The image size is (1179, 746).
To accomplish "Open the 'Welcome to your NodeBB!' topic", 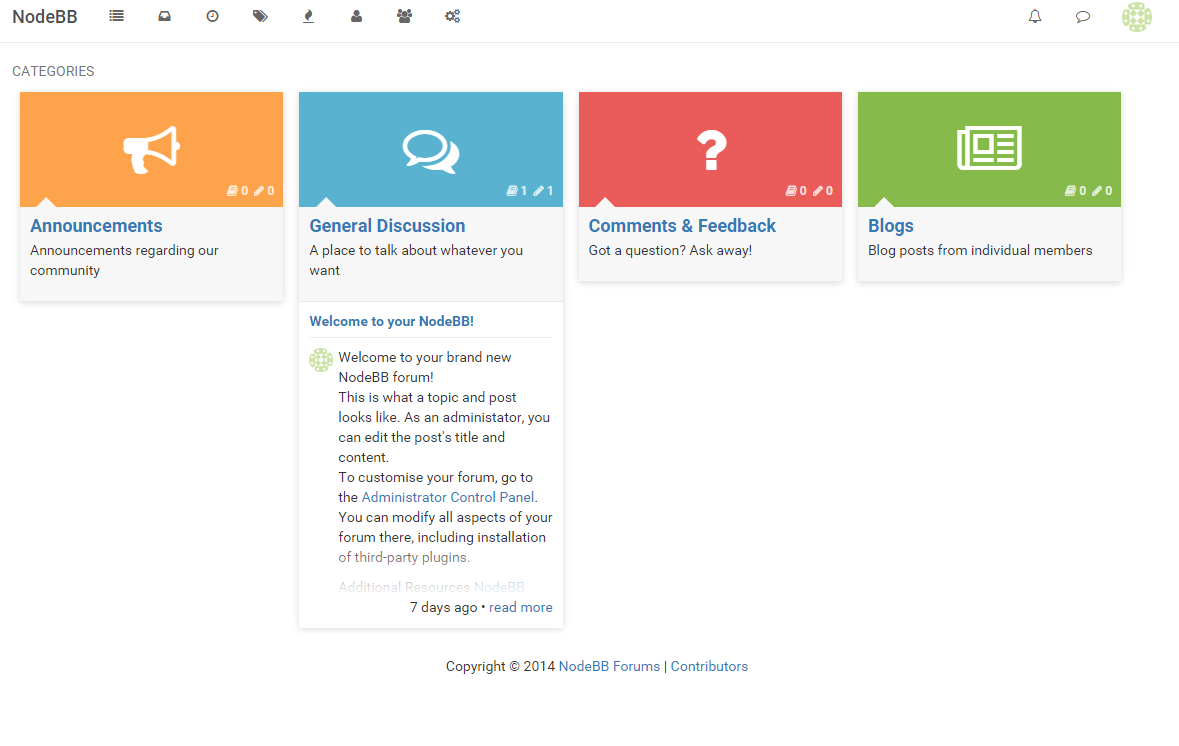I will point(392,321).
